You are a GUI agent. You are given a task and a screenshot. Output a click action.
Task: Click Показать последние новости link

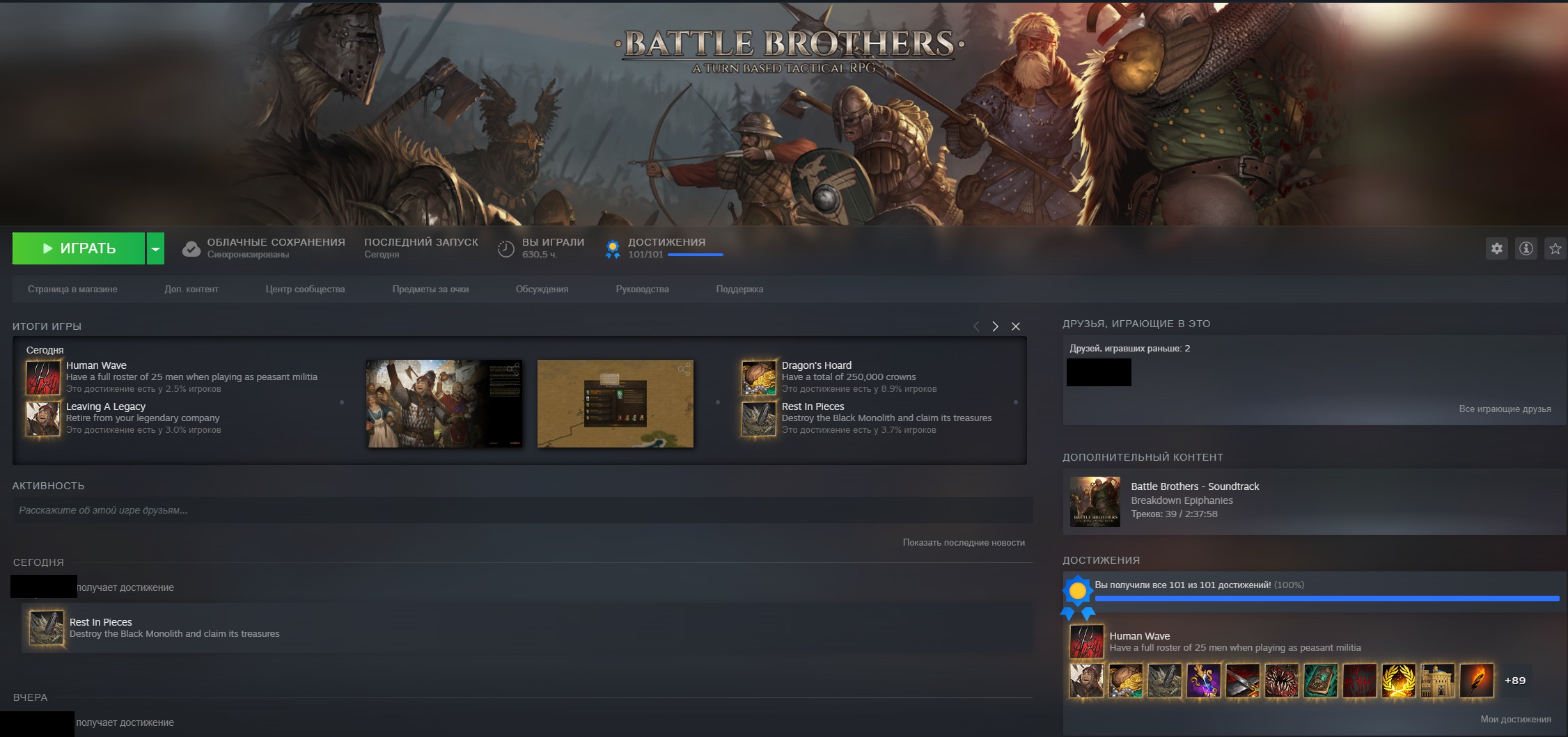(964, 542)
